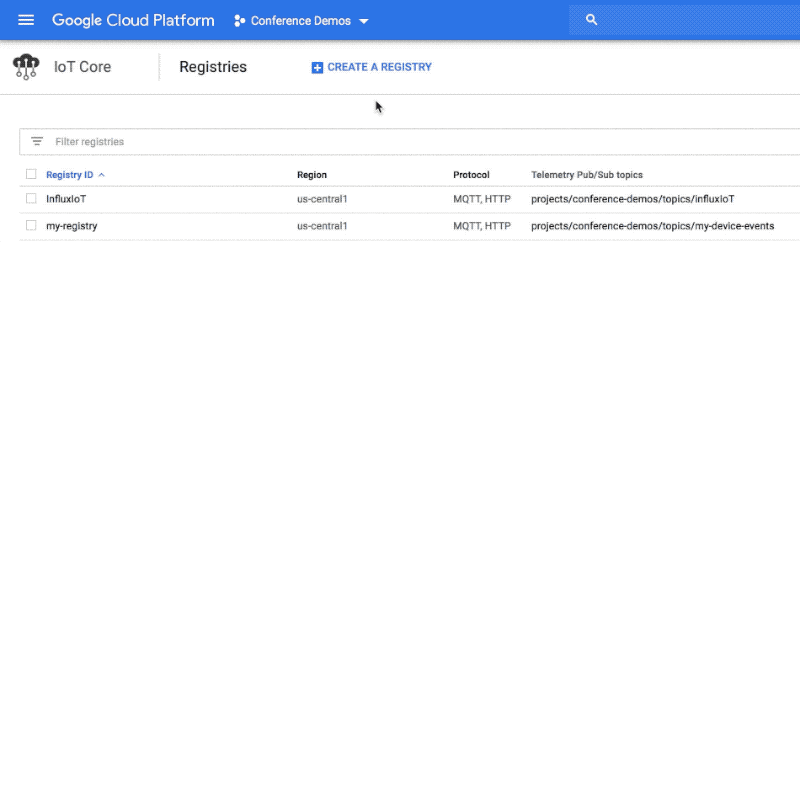Click the project selector grid icon
Screen dimensions: 800x792
tap(237, 20)
